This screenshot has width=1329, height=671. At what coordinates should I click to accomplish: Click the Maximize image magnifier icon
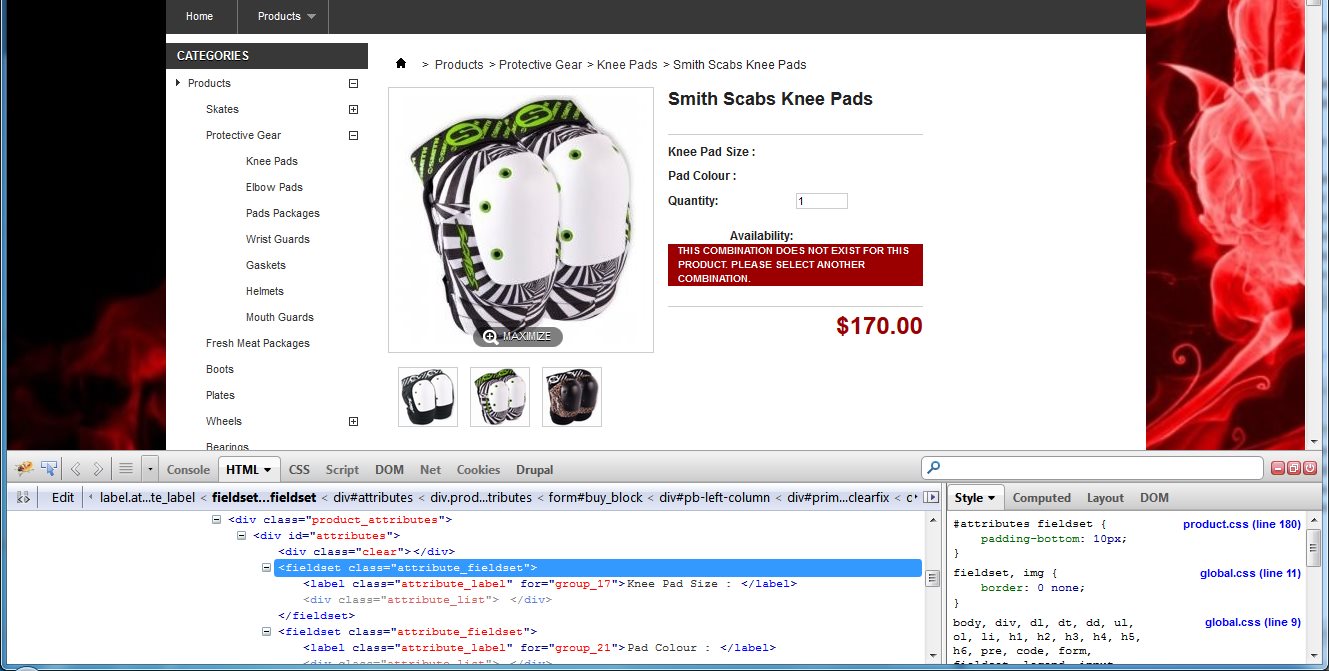[x=490, y=336]
